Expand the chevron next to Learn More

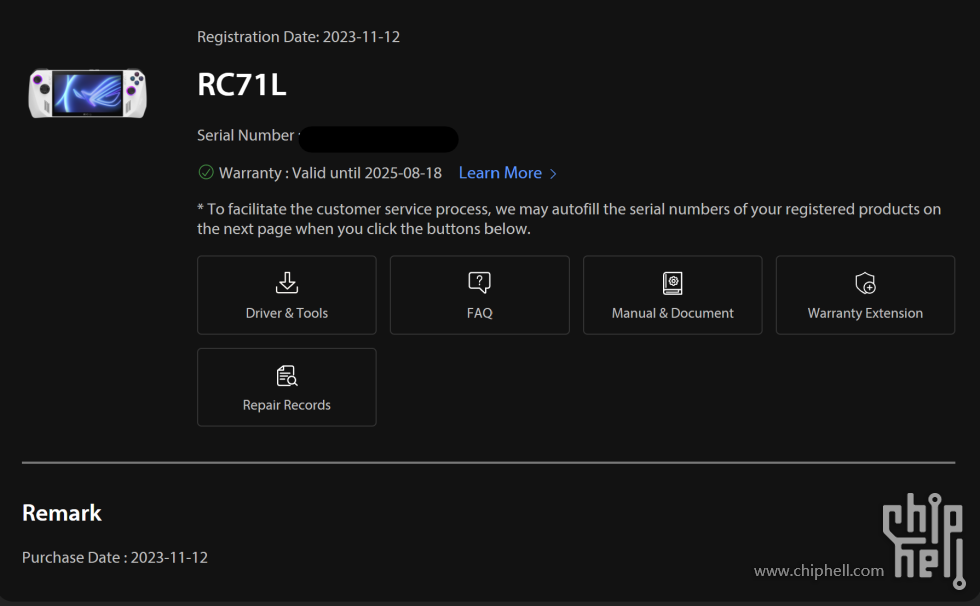(552, 174)
